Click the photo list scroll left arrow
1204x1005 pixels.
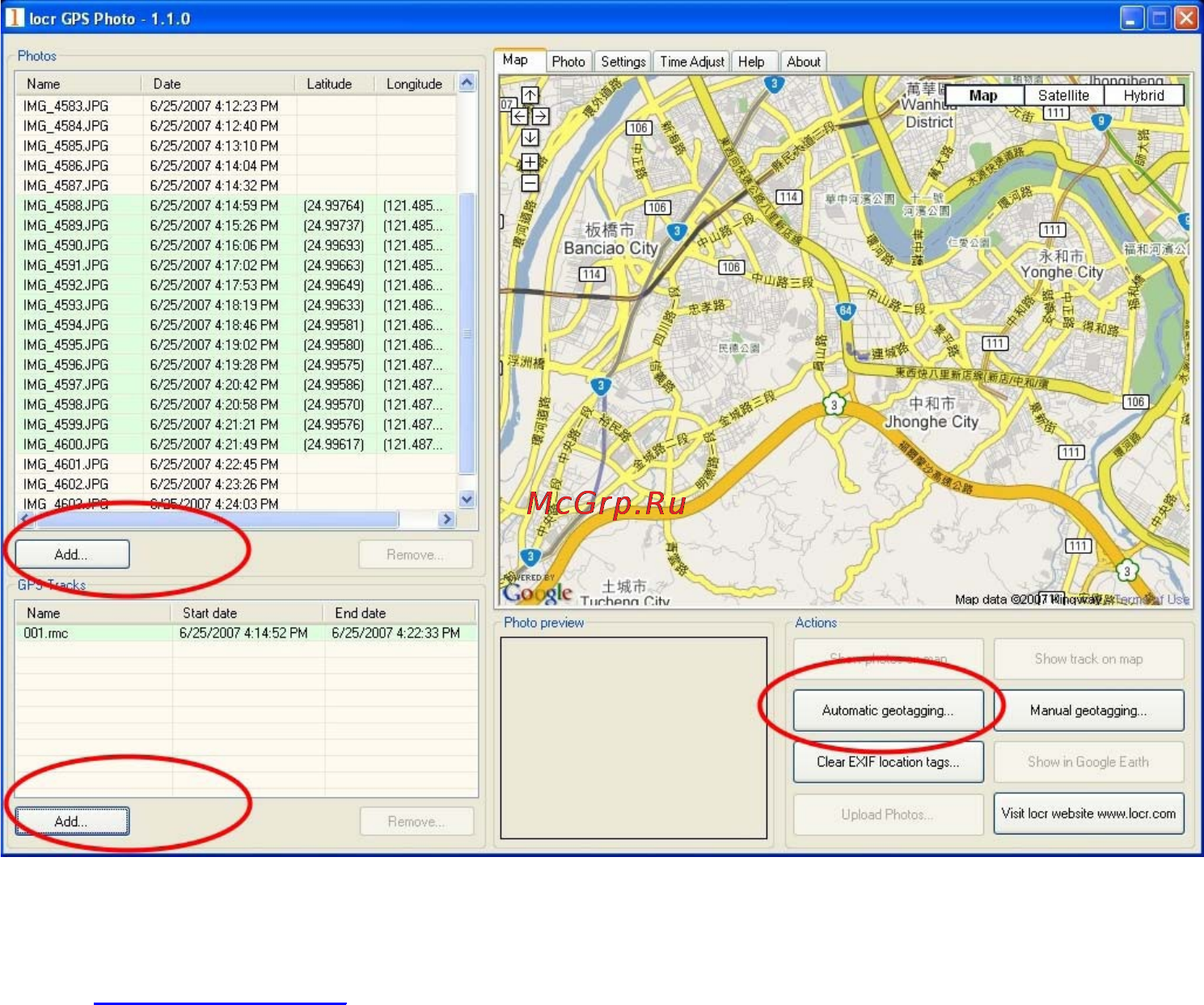(x=24, y=519)
